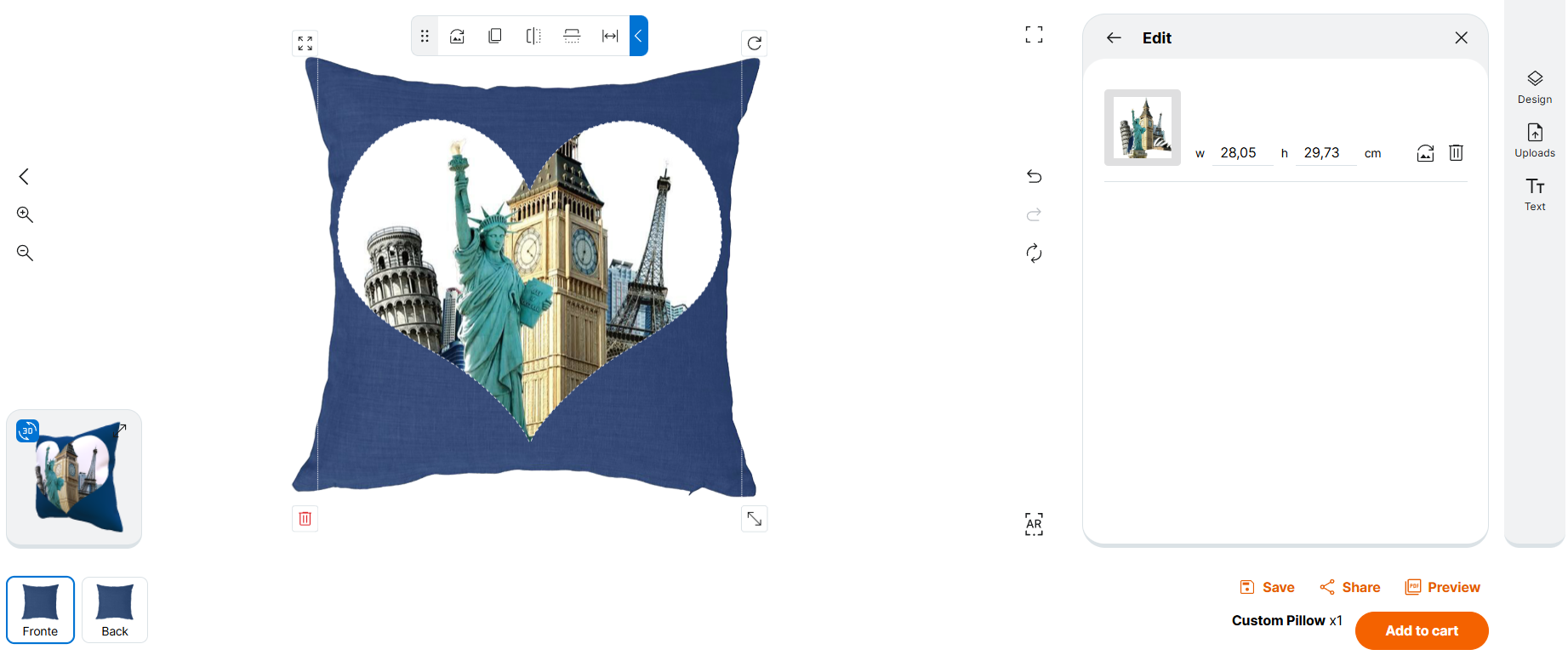Delete image using Edit panel trash icon
Screen dimensions: 1568x661
1456,153
